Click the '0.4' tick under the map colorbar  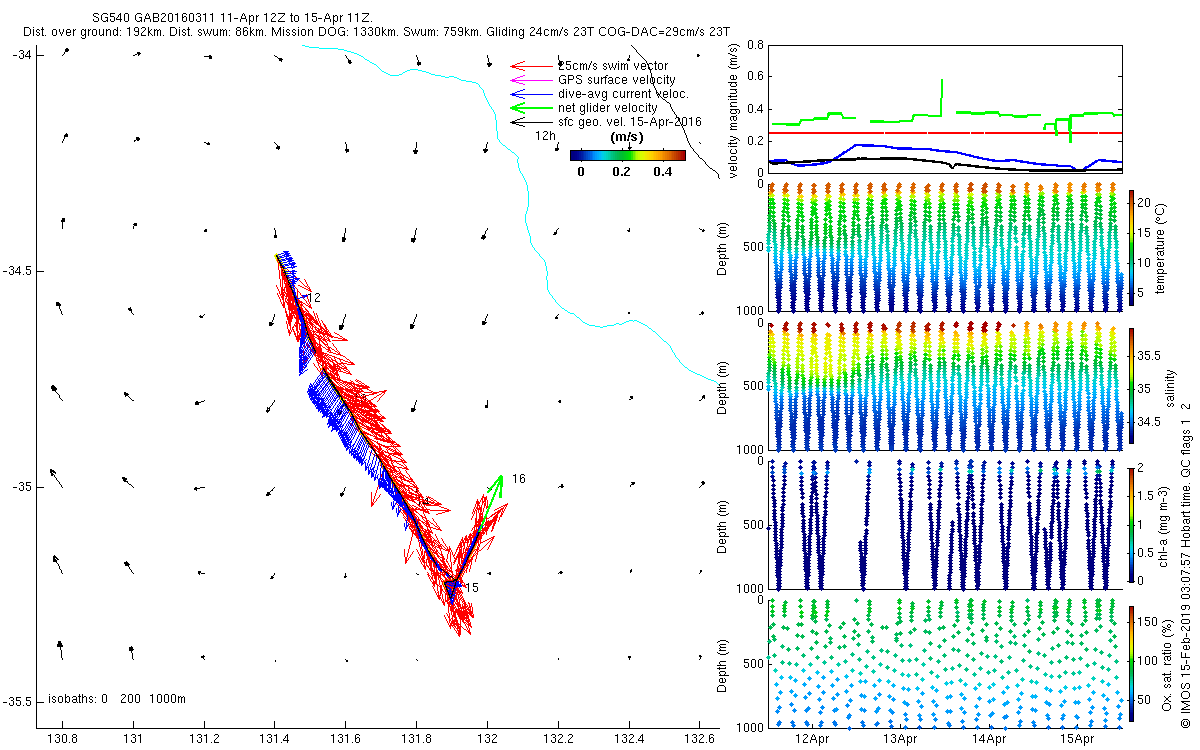coord(661,171)
